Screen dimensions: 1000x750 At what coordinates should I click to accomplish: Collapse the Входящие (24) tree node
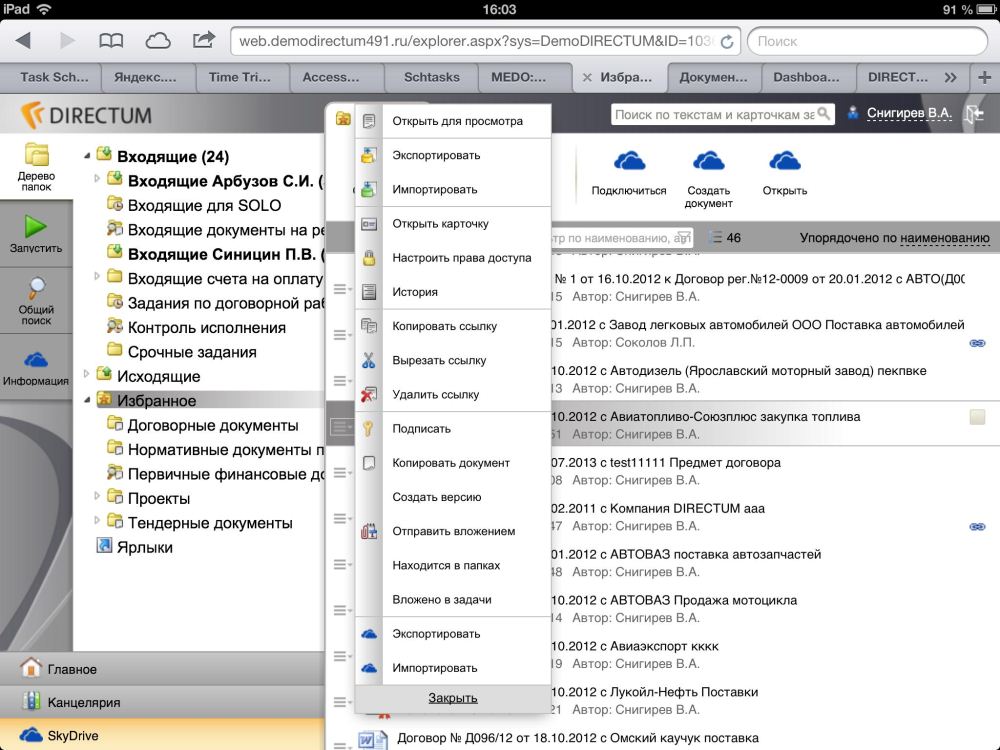tap(87, 156)
